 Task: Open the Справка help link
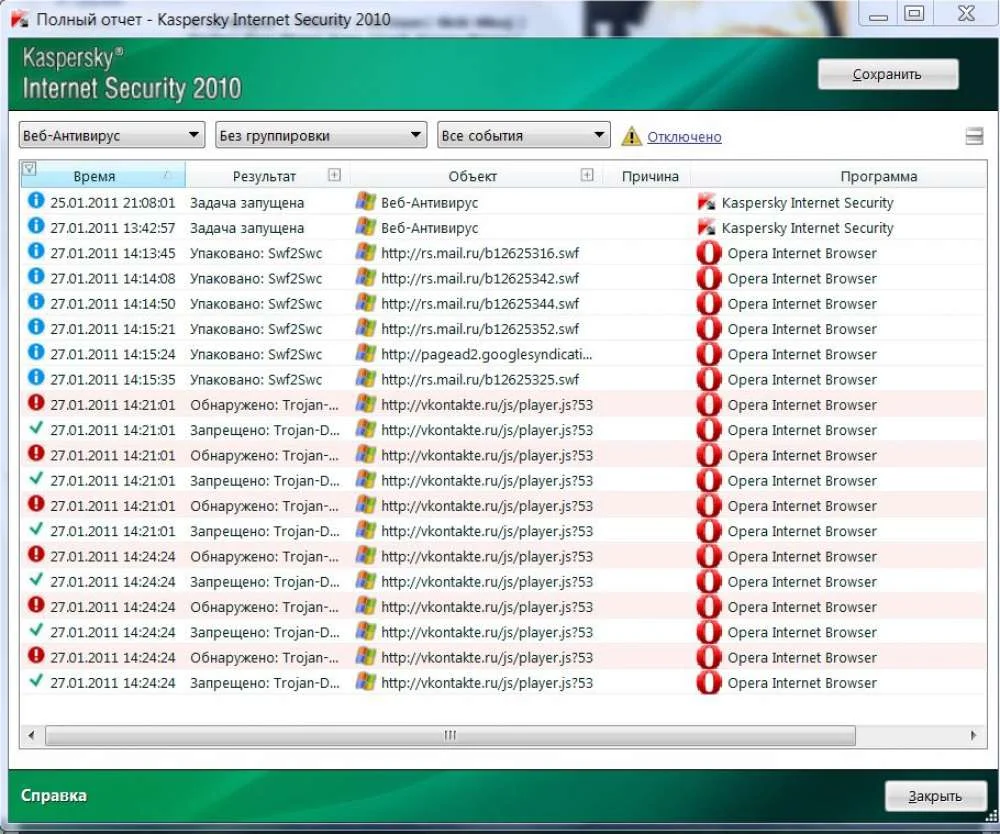coord(54,796)
